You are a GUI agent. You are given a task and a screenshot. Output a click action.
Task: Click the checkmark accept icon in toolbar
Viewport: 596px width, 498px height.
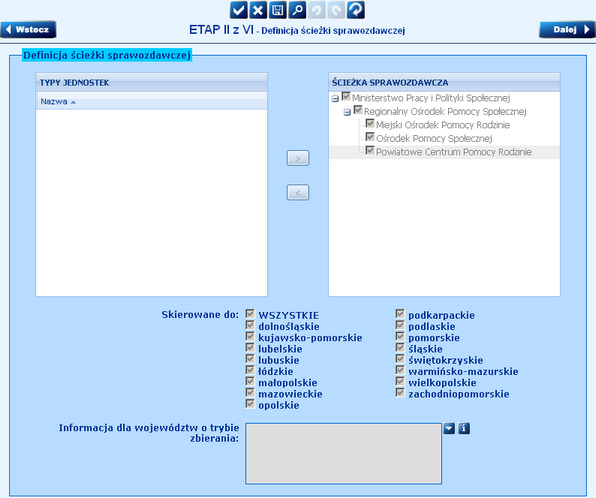(239, 10)
